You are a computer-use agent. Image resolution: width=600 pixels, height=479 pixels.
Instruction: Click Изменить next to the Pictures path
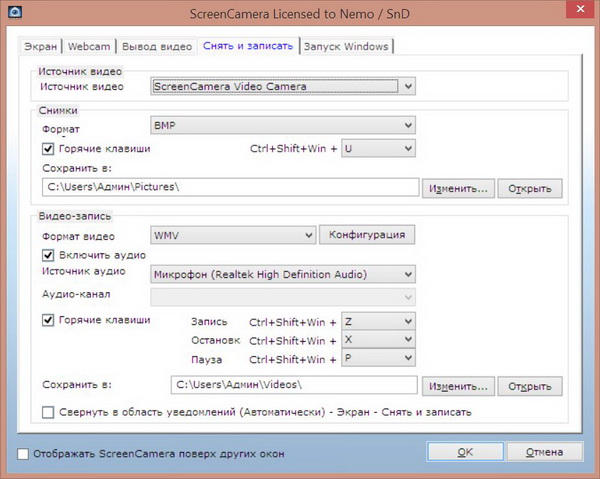click(x=458, y=188)
